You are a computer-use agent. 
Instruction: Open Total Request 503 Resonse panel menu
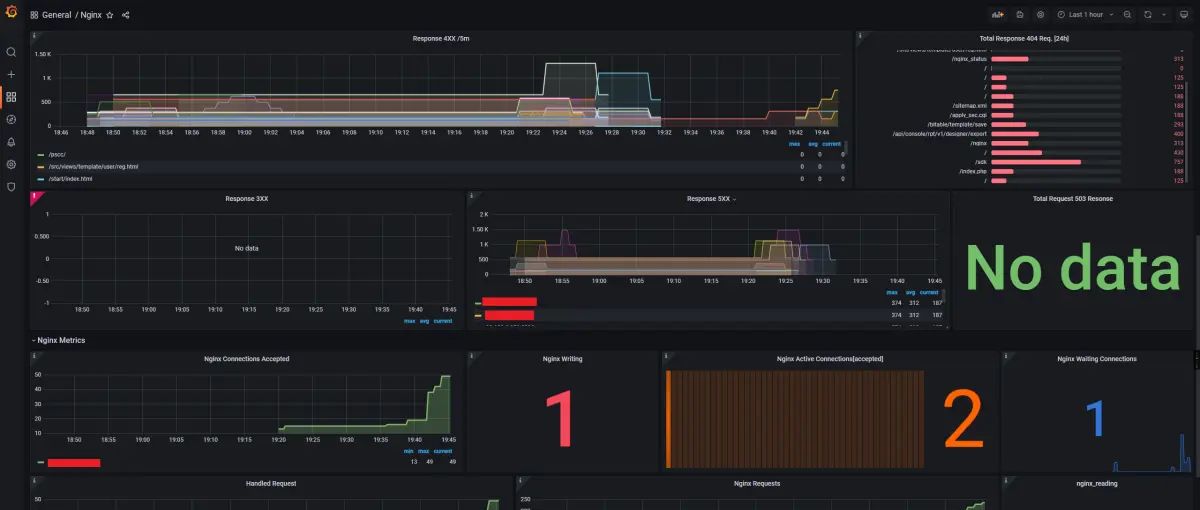click(x=1073, y=198)
